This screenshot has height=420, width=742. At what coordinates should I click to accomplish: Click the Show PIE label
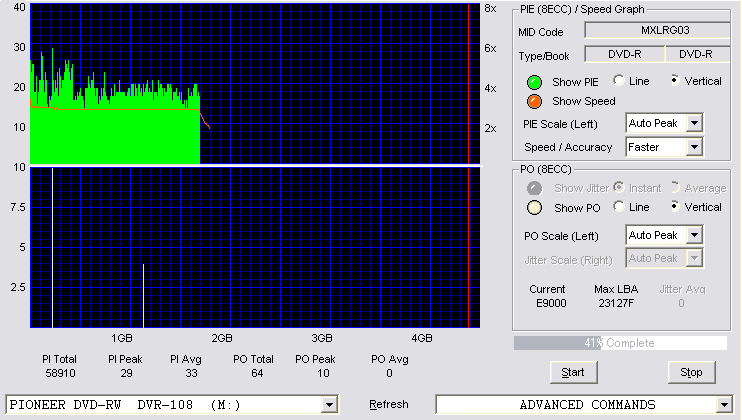(x=575, y=82)
